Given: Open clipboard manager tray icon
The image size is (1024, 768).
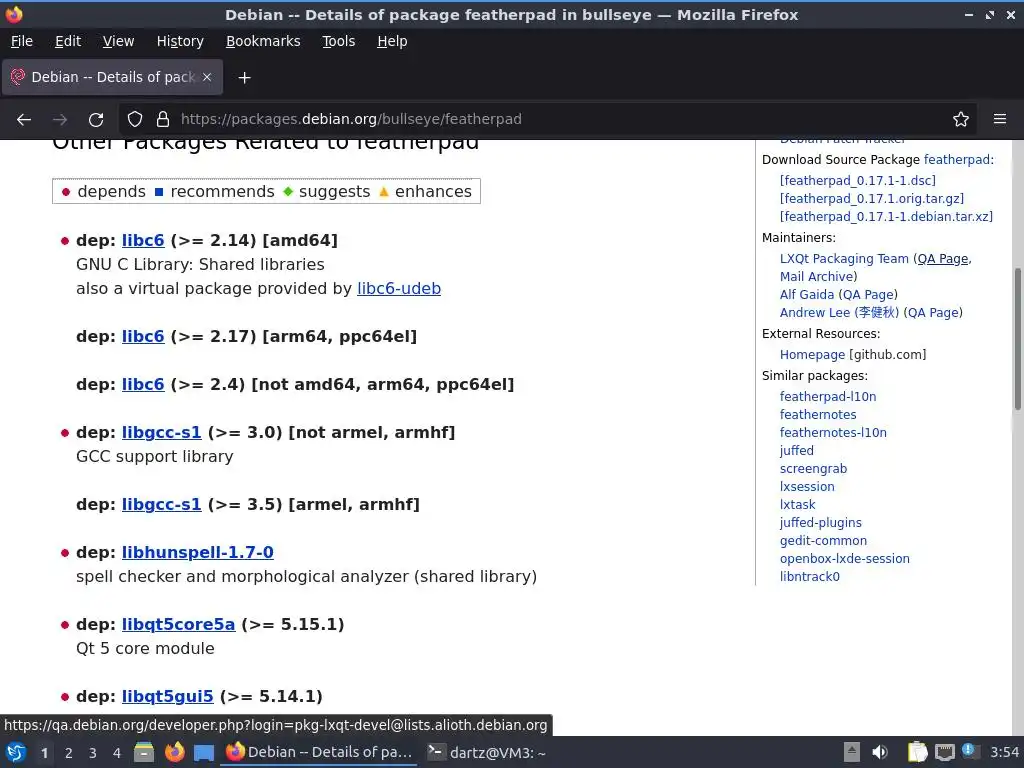Looking at the screenshot, I should click(918, 752).
